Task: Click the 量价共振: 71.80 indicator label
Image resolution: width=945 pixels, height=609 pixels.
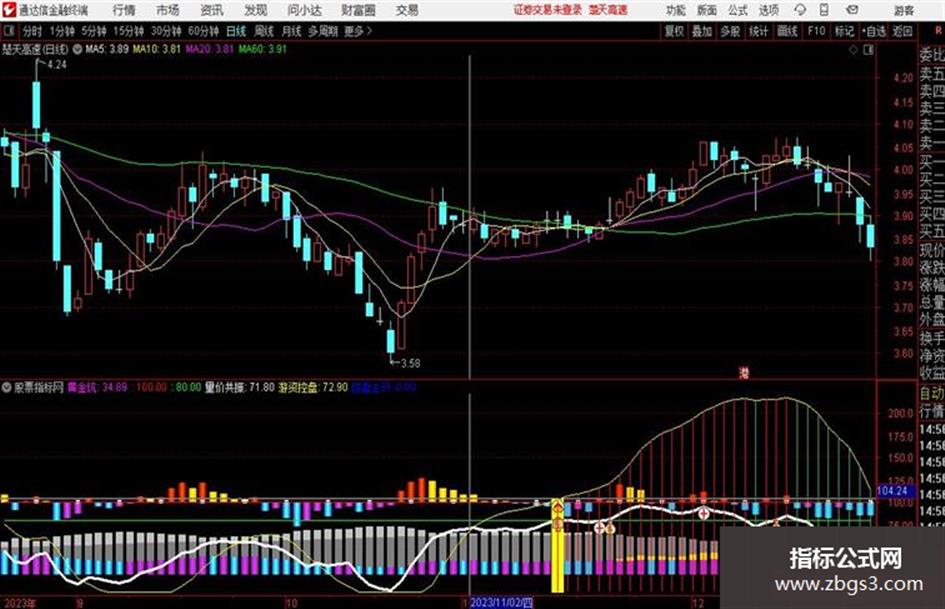Action: point(239,387)
